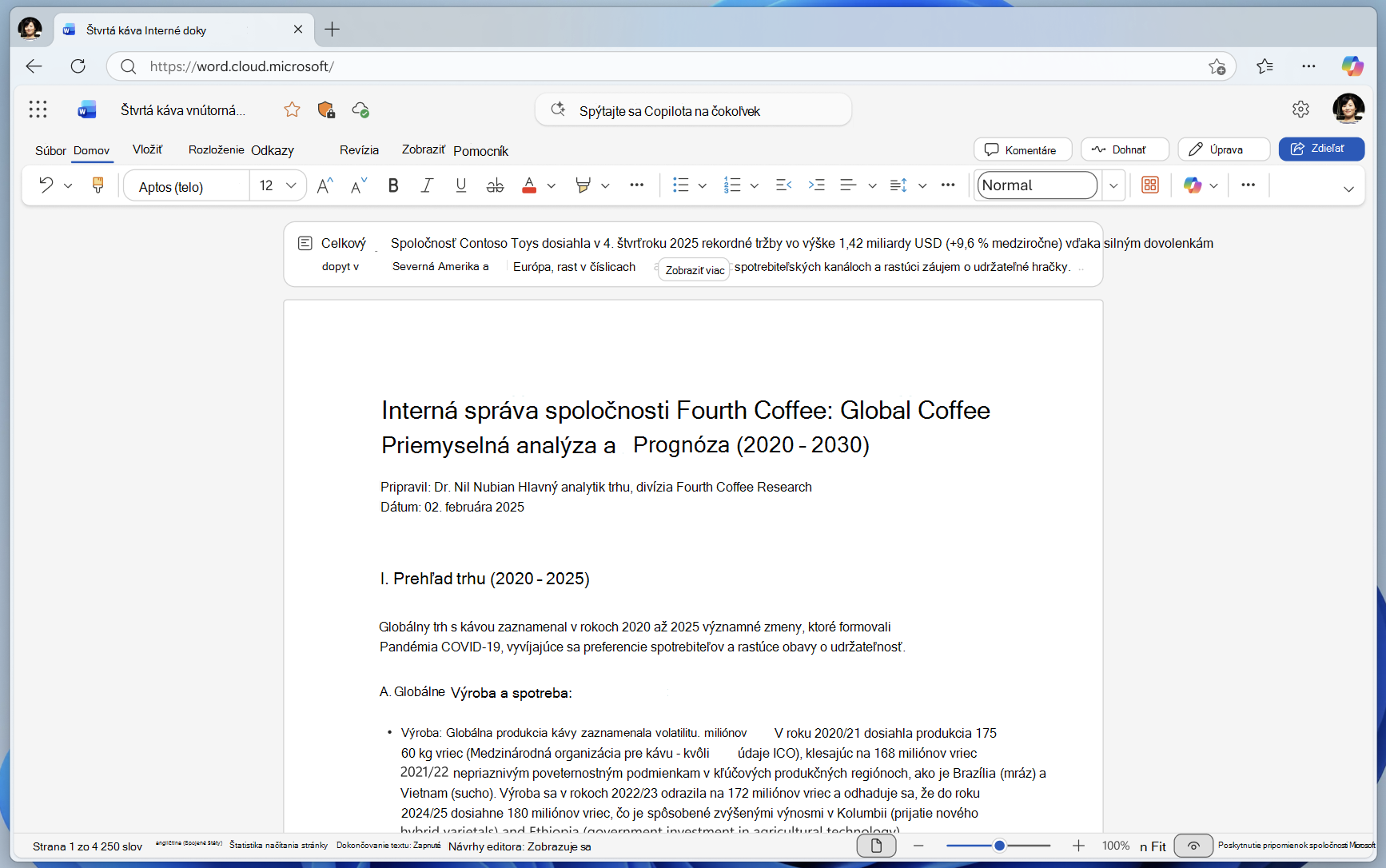Switch to the Rozloženie tab
1386x868 pixels.
pyautogui.click(x=216, y=149)
